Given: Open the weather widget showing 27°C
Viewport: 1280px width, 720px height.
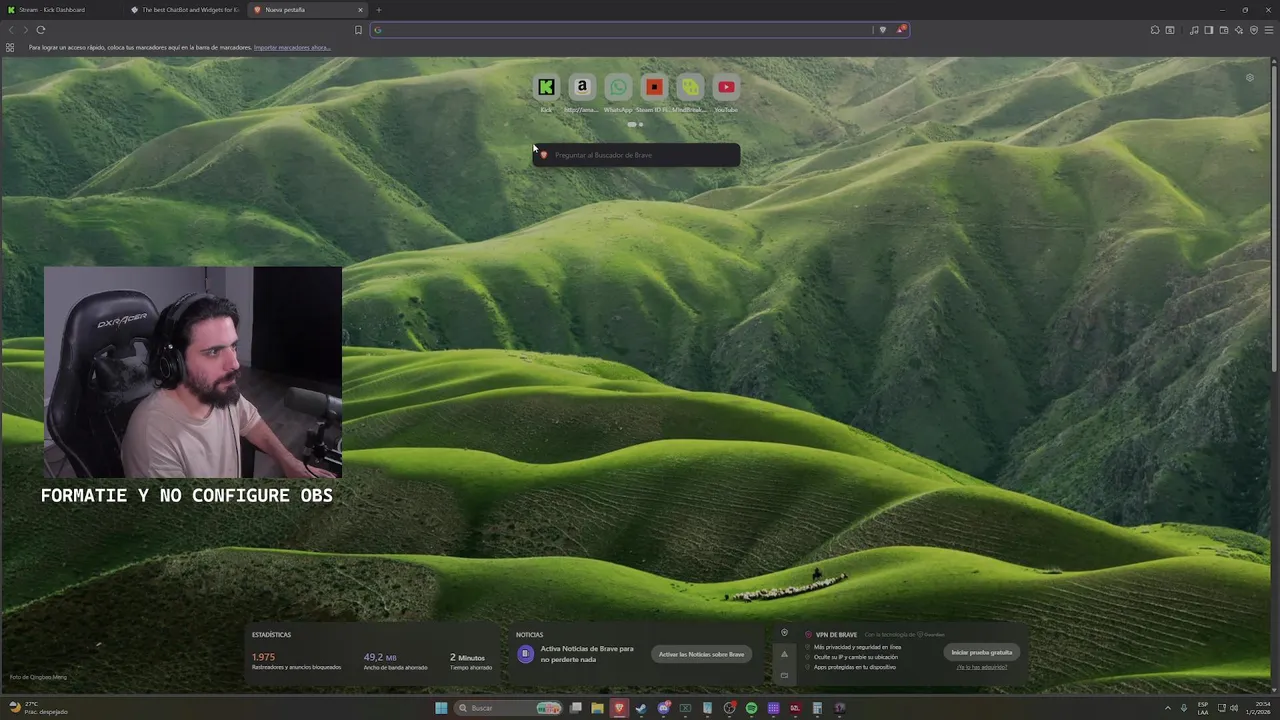Looking at the screenshot, I should point(38,708).
